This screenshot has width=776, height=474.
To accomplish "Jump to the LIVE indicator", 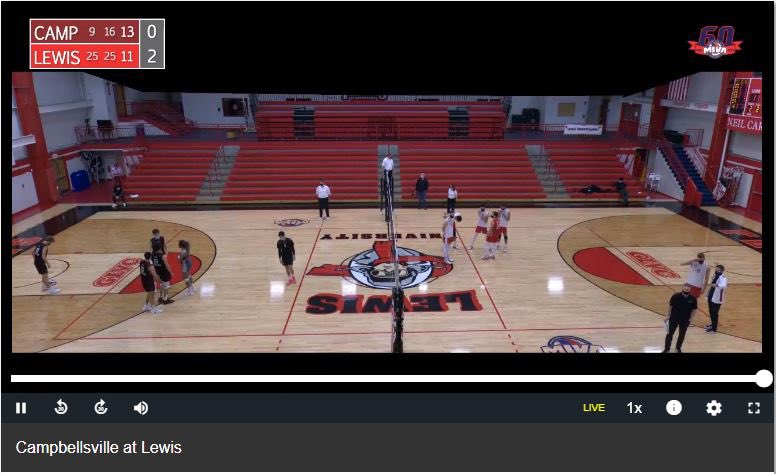I will pyautogui.click(x=593, y=408).
